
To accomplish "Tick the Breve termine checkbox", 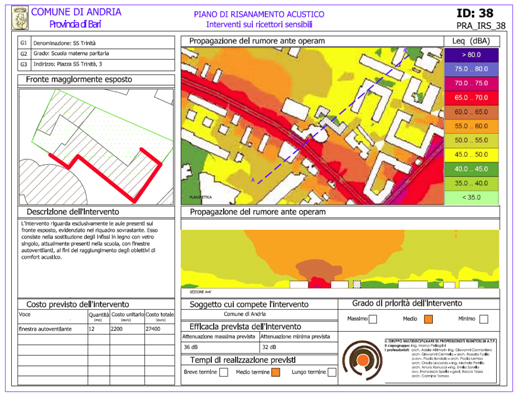I will tap(224, 372).
